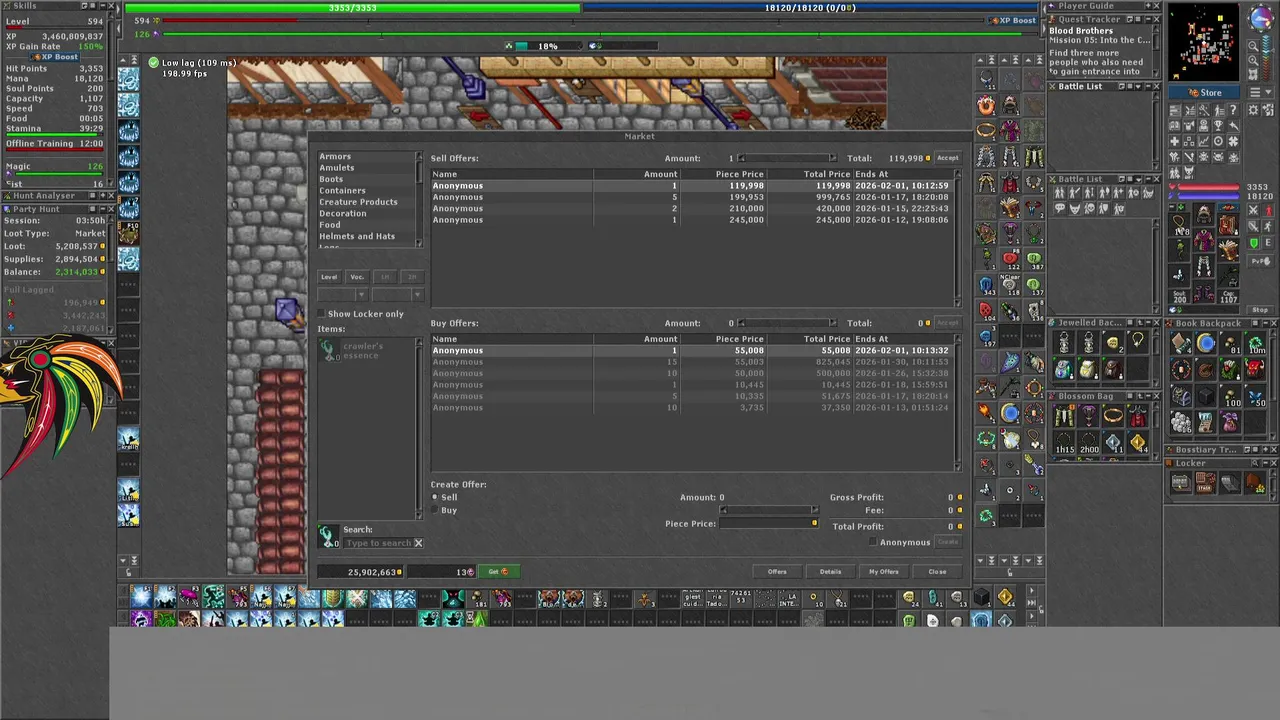This screenshot has width=1280, height=720.
Task: Open the Offers view in Market
Action: pos(777,572)
